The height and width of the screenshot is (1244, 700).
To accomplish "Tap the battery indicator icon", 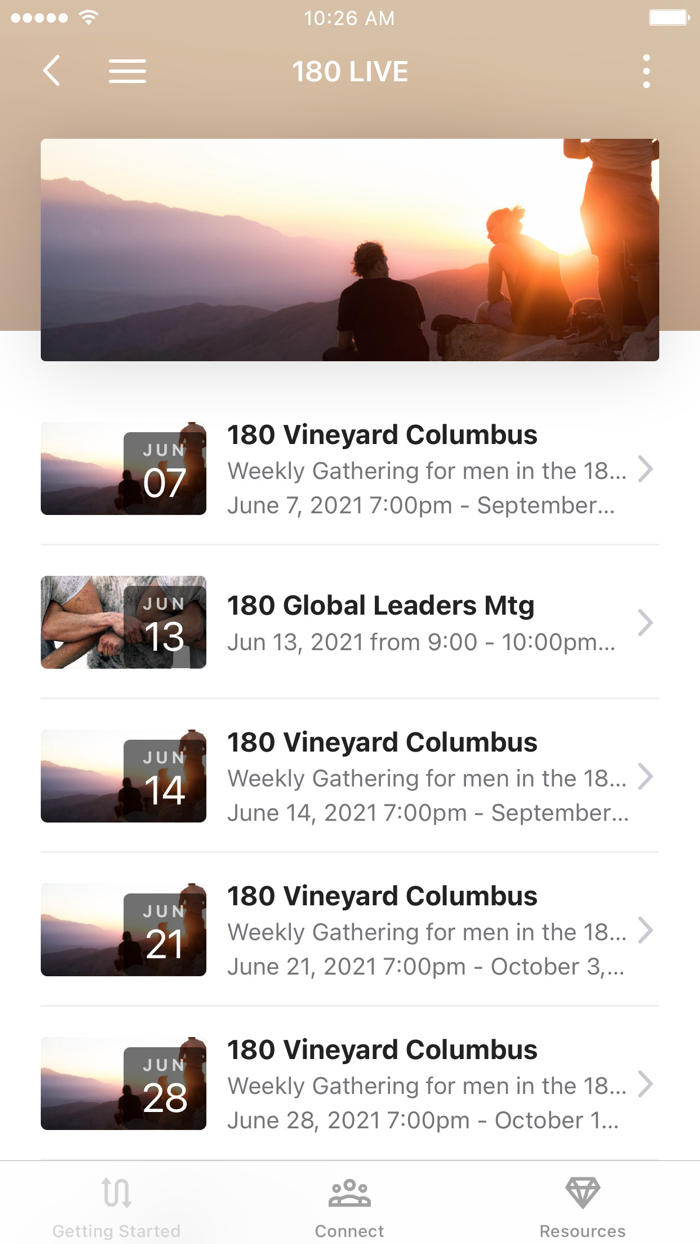I will [668, 18].
